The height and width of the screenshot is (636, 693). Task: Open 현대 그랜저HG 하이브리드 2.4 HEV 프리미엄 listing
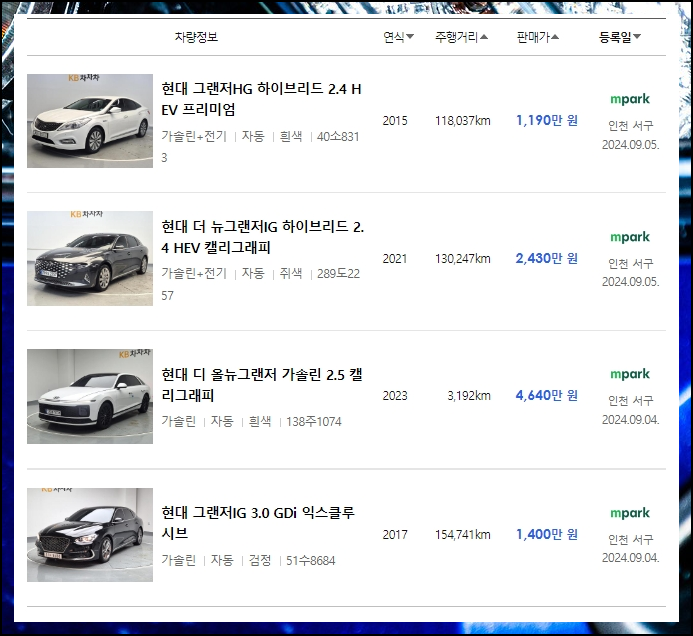261,99
